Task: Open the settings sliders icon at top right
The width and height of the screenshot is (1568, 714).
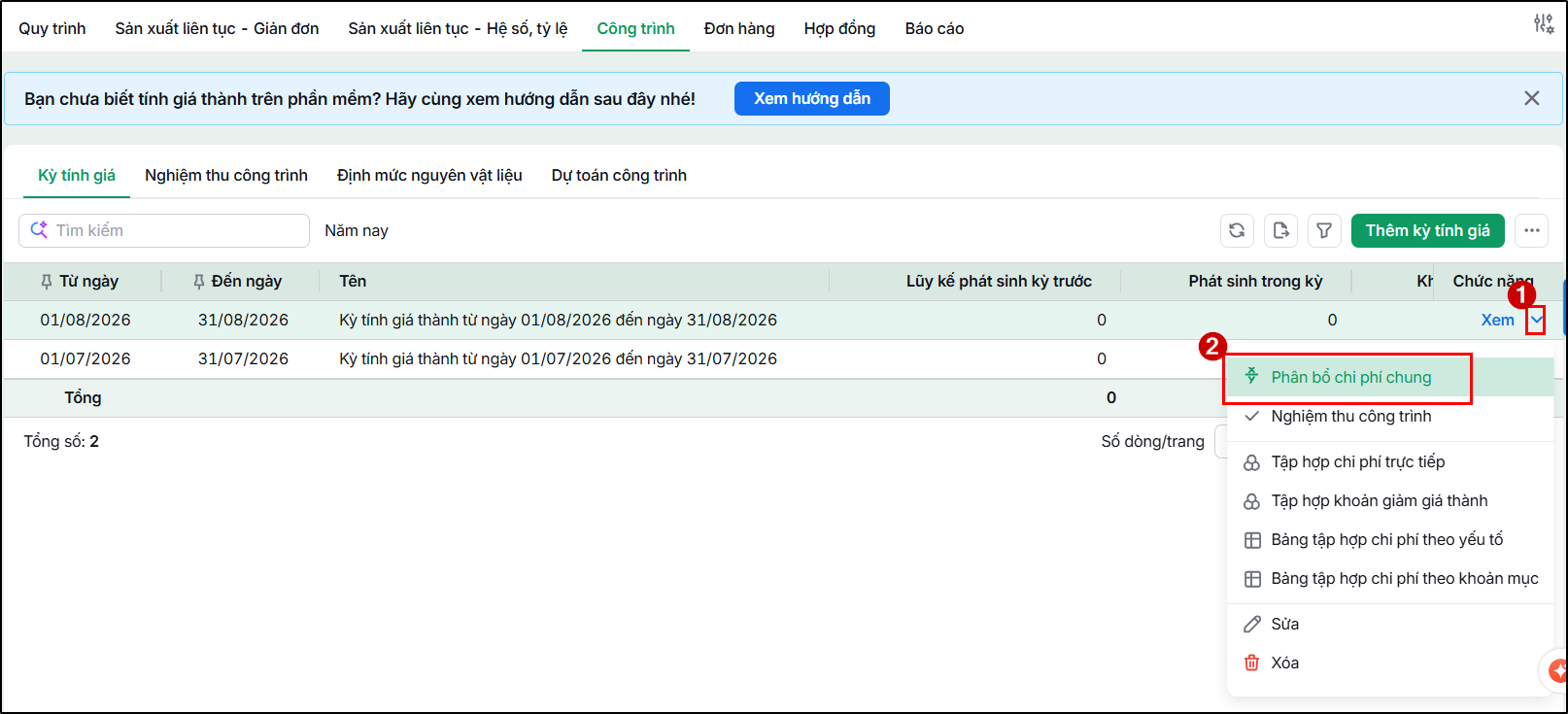Action: click(x=1543, y=23)
